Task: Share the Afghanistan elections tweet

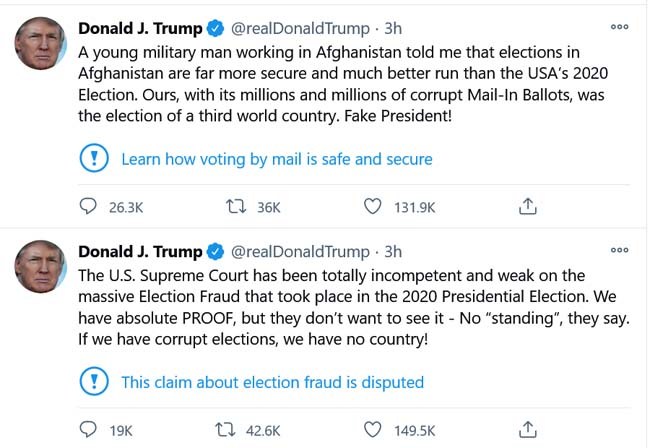Action: (x=529, y=207)
